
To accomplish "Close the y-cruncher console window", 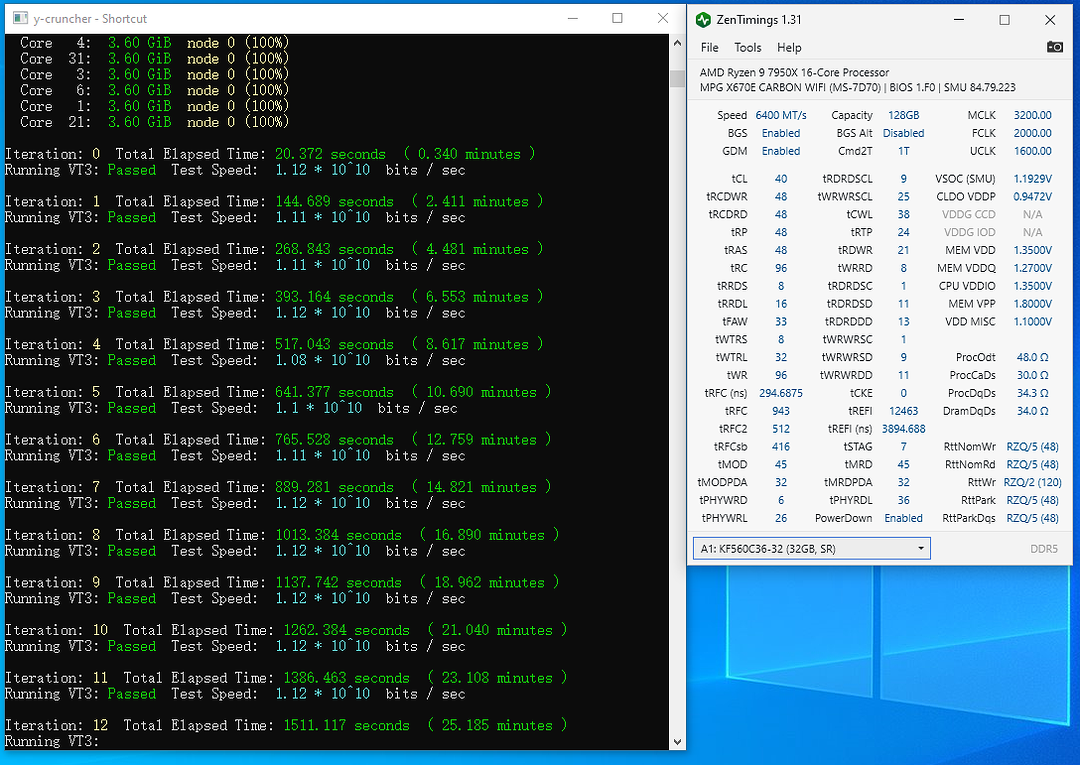I will 662,18.
